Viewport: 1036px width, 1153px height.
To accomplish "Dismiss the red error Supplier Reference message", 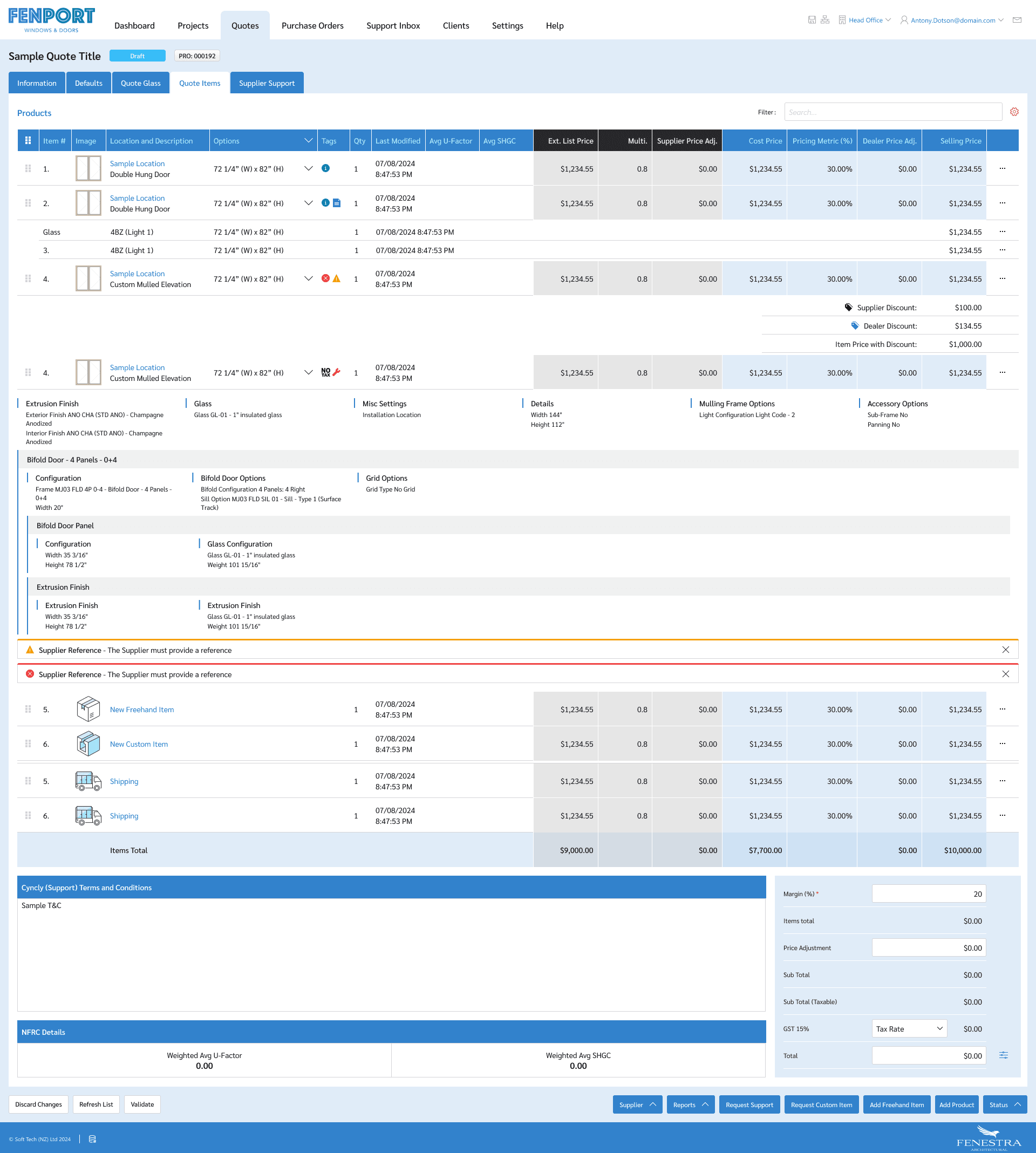I will click(x=1005, y=674).
